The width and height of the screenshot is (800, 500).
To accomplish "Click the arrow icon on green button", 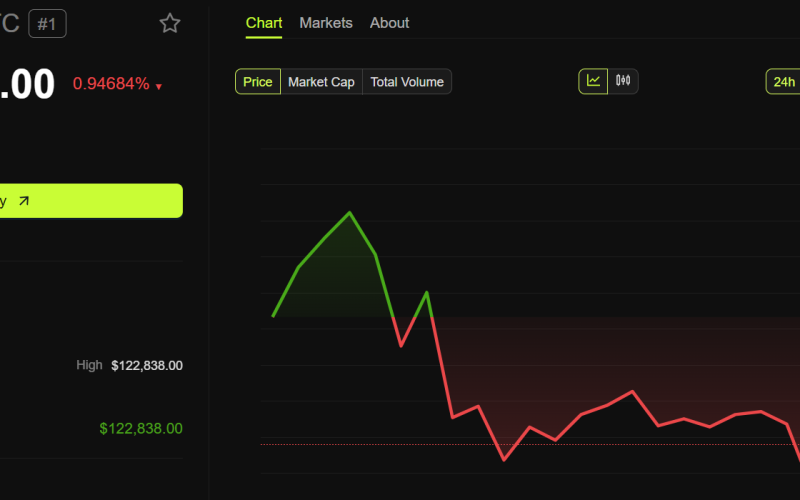I will [24, 201].
